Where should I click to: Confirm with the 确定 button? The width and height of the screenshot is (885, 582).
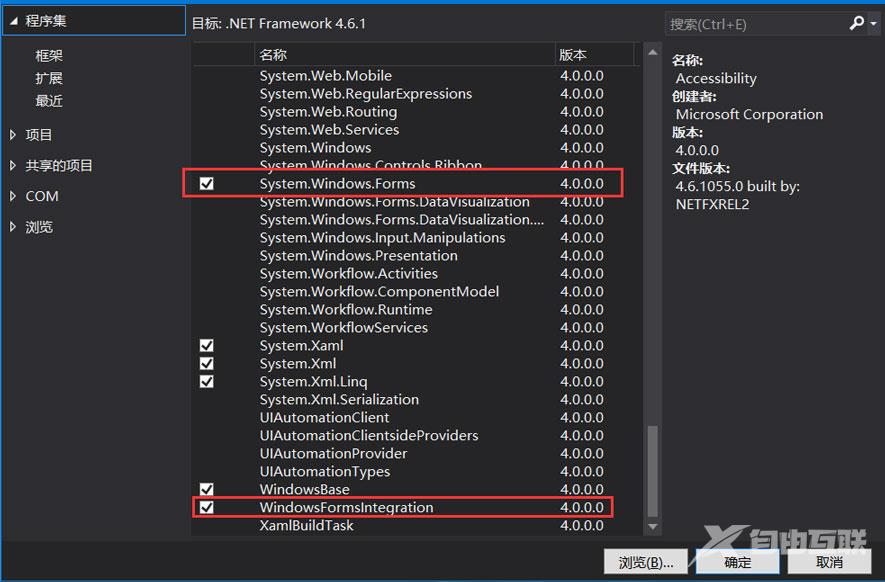click(x=738, y=562)
